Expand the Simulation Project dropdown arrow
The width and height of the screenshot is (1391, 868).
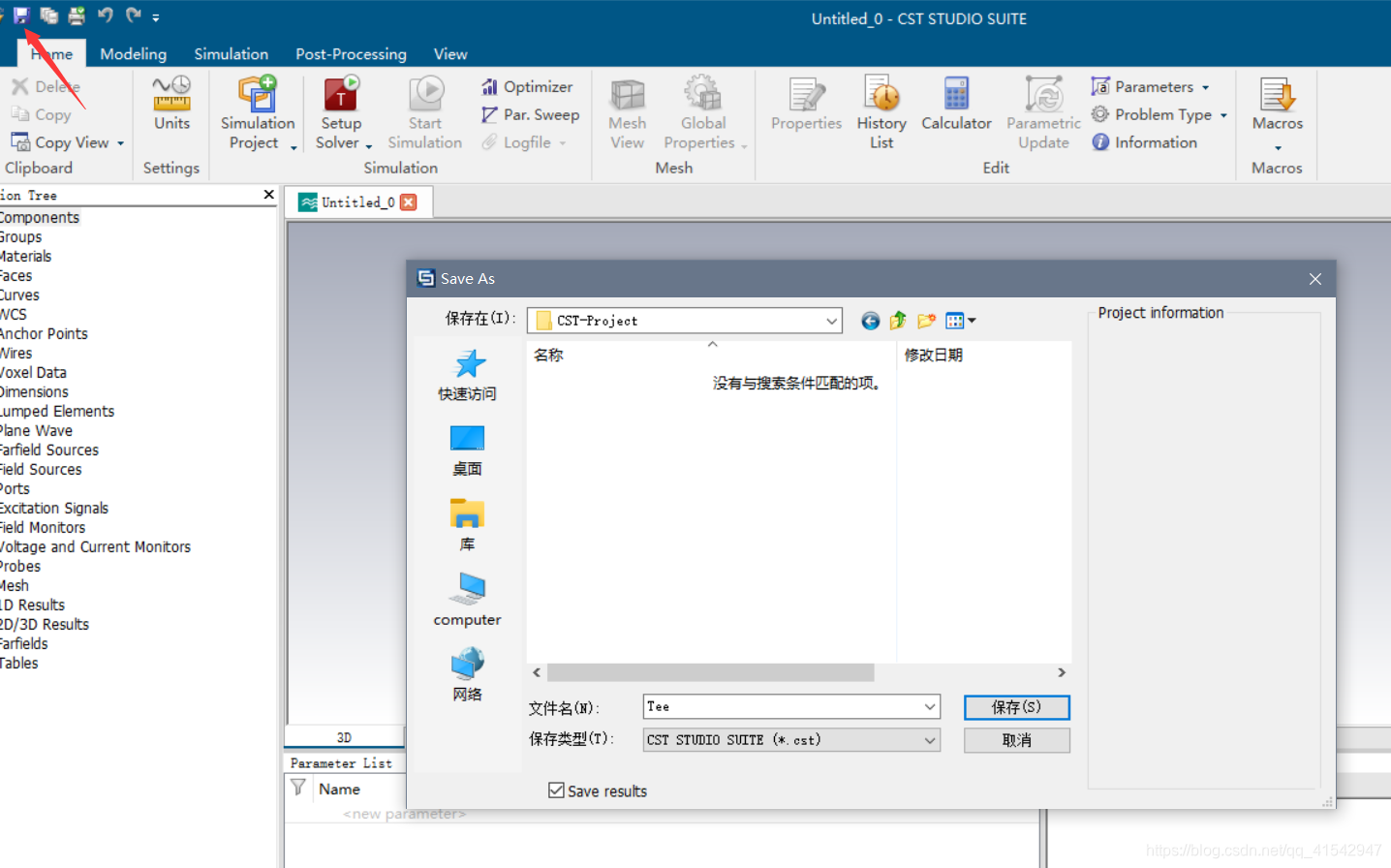[x=294, y=146]
